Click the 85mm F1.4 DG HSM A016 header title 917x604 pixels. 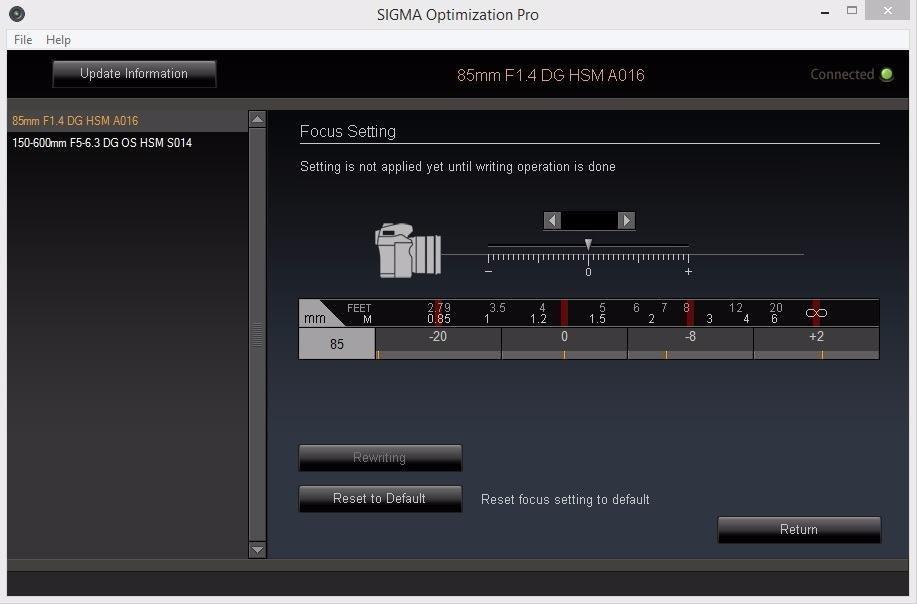[x=550, y=75]
